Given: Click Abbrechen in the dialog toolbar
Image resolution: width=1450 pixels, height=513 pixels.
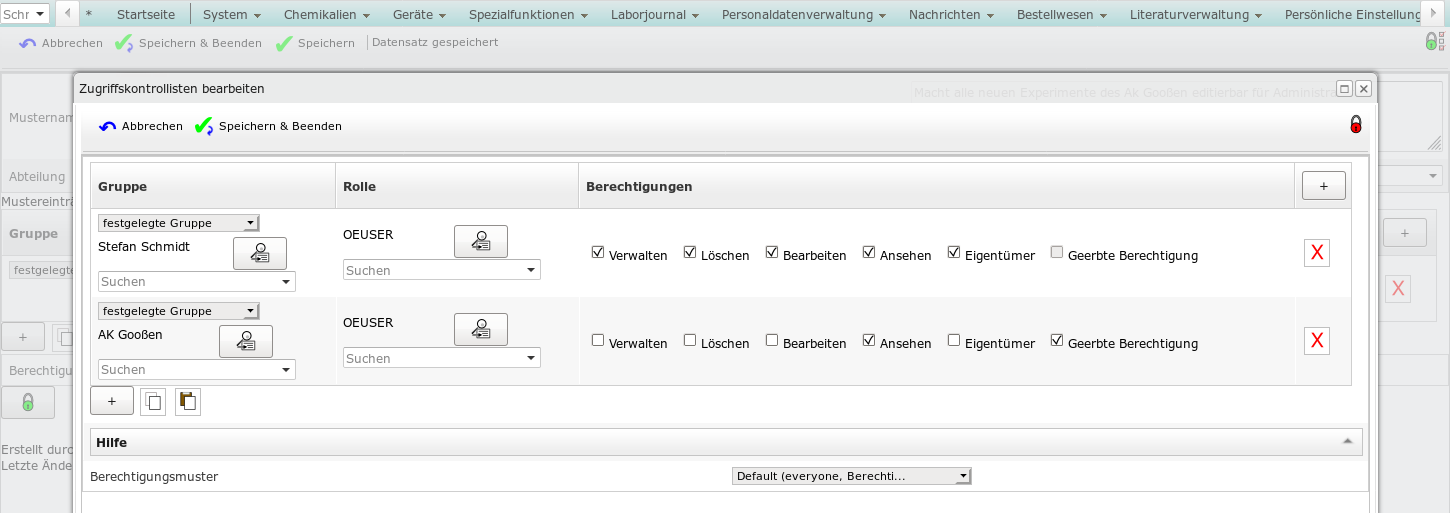Looking at the screenshot, I should [x=141, y=126].
